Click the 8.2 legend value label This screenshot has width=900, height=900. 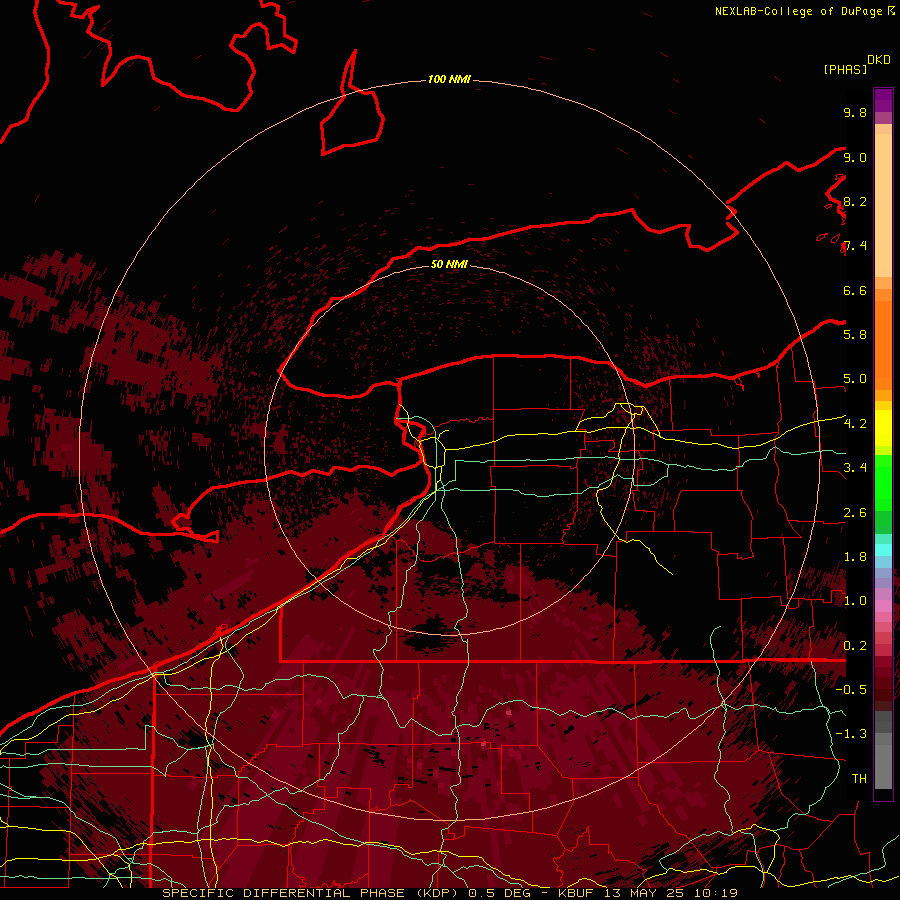(x=855, y=201)
